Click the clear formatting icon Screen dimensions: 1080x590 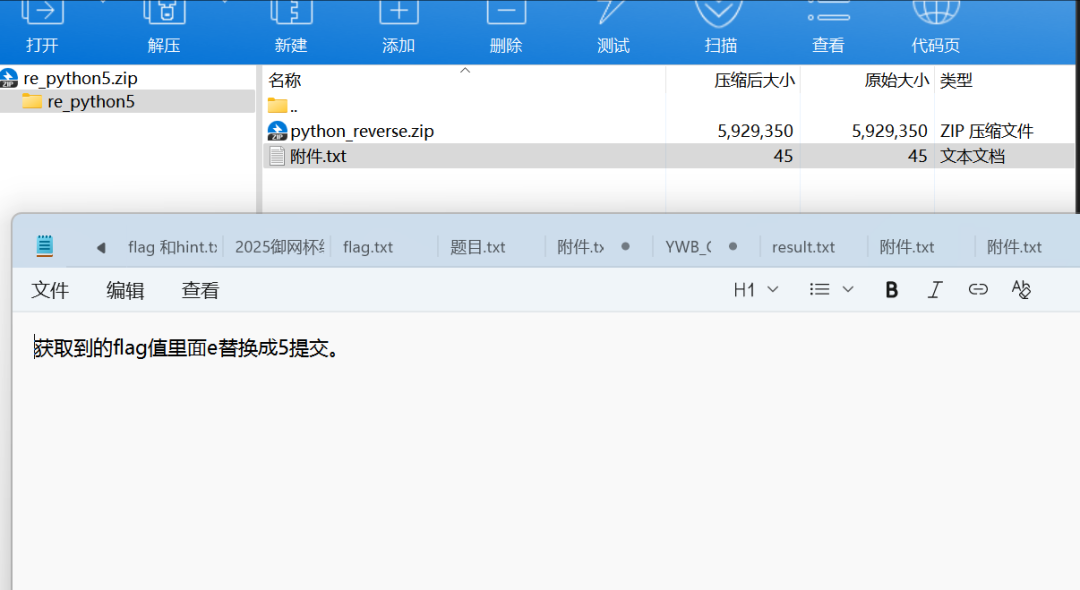click(1021, 290)
